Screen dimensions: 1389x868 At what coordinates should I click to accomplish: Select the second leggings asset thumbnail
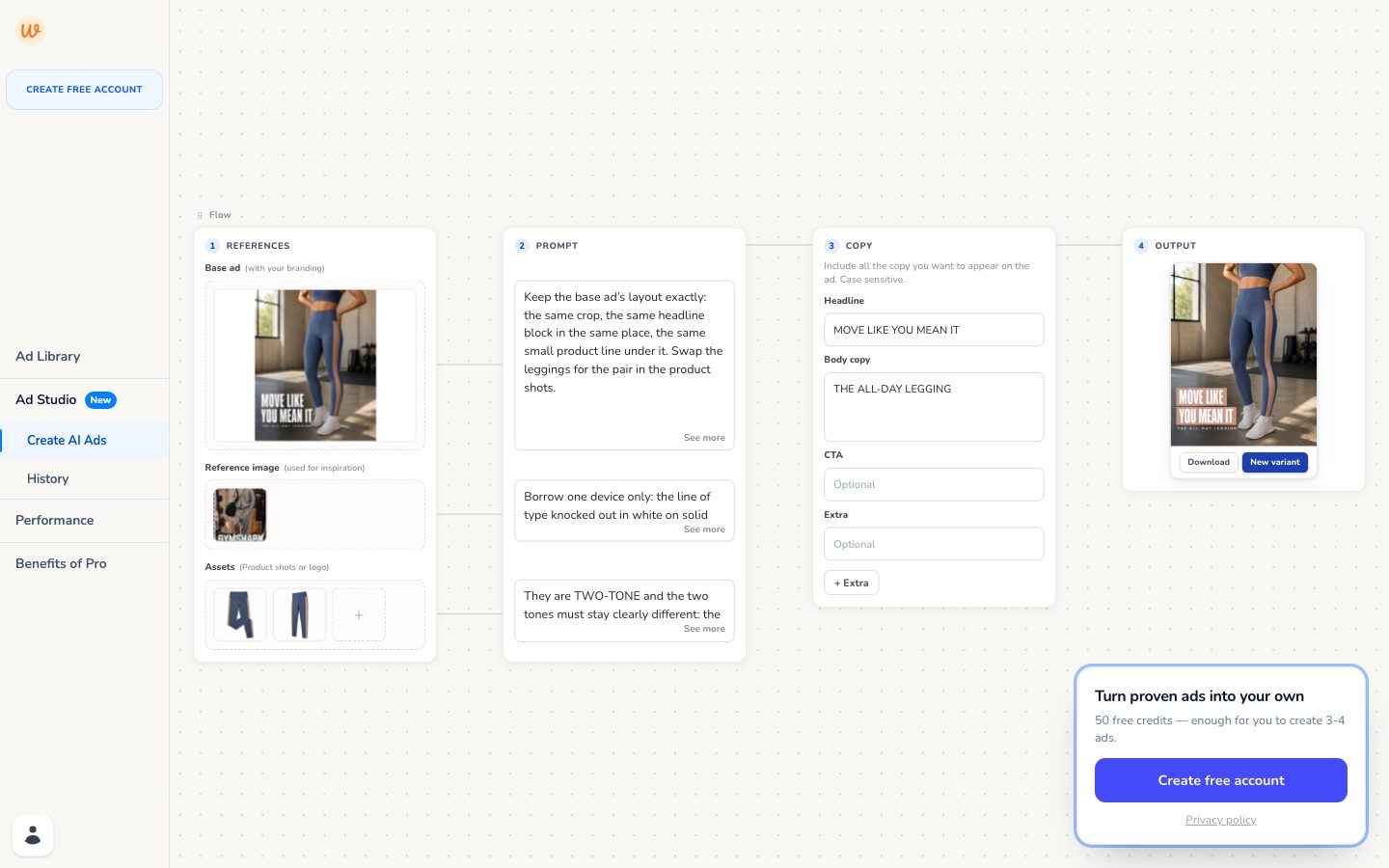299,615
